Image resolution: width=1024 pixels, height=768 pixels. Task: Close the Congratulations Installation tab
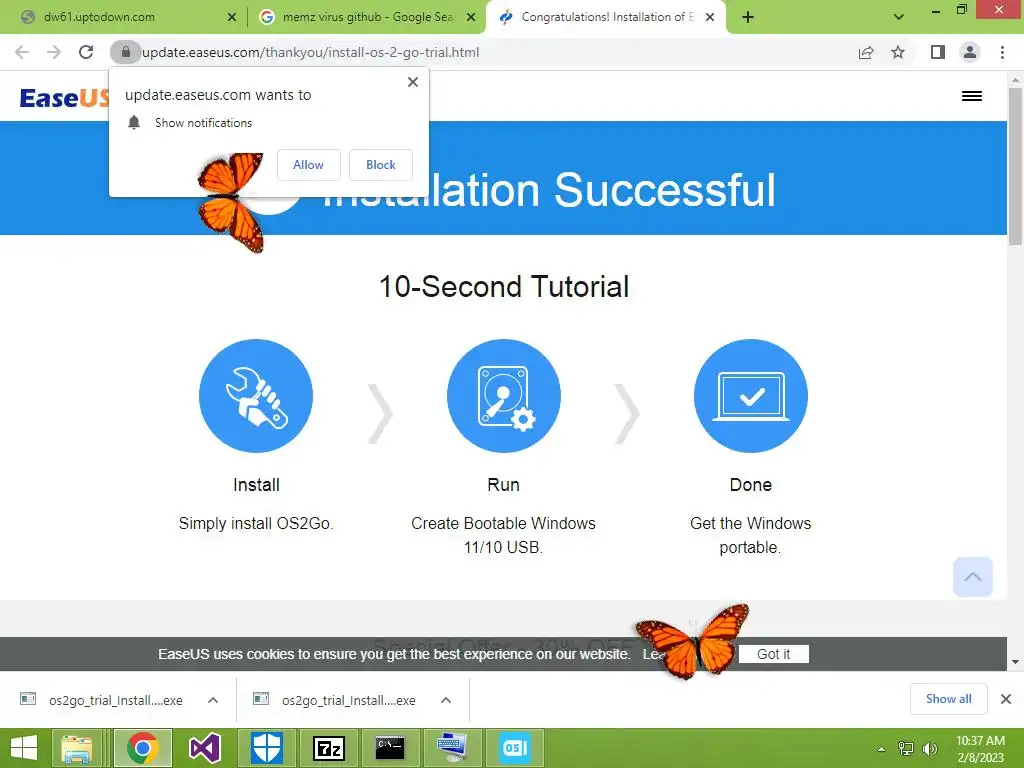tap(710, 17)
